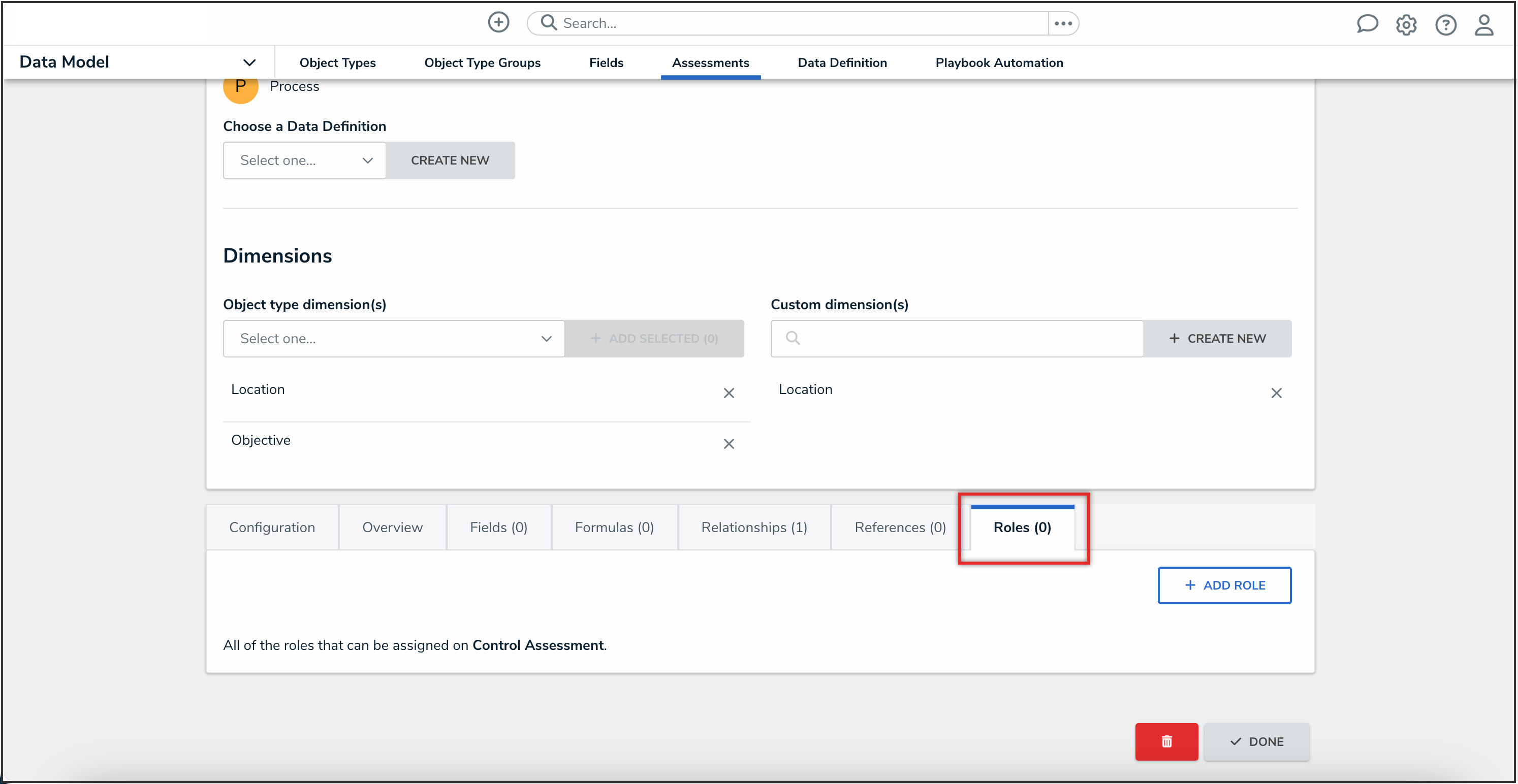Click the ADD ROLE button

coord(1224,585)
